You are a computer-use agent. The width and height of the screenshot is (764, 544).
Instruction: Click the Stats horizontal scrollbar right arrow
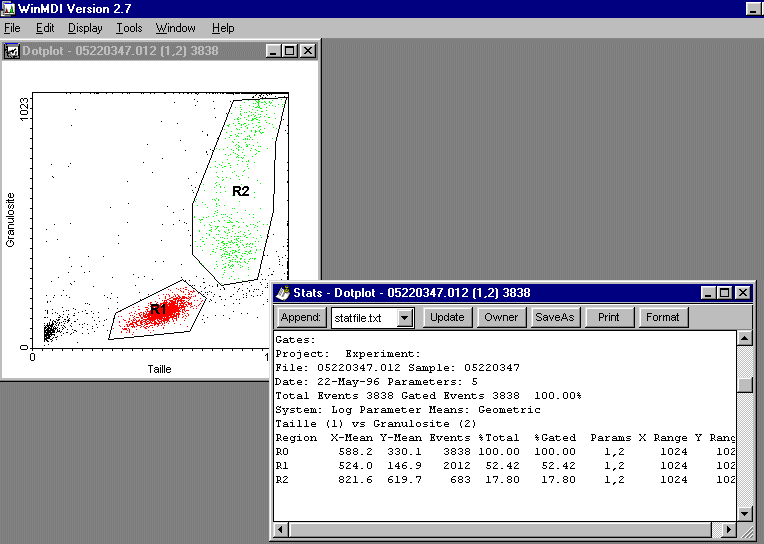point(727,529)
